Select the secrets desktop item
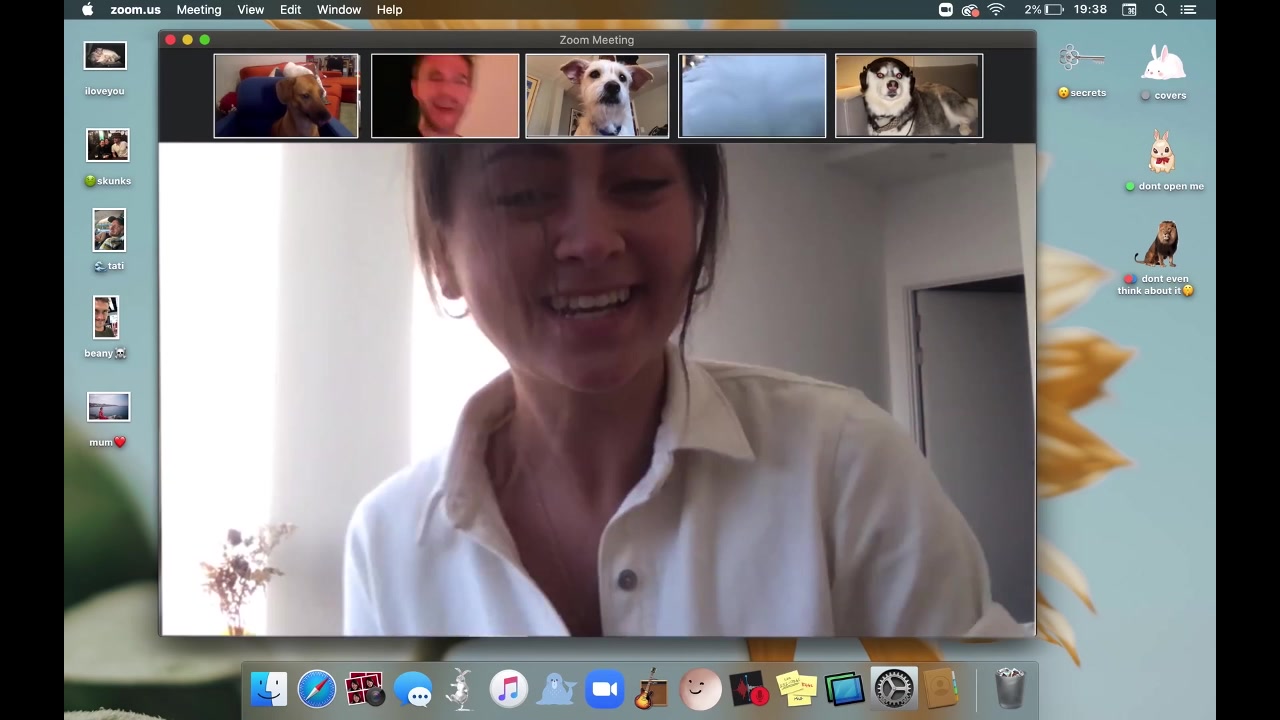The width and height of the screenshot is (1280, 720). (1082, 71)
